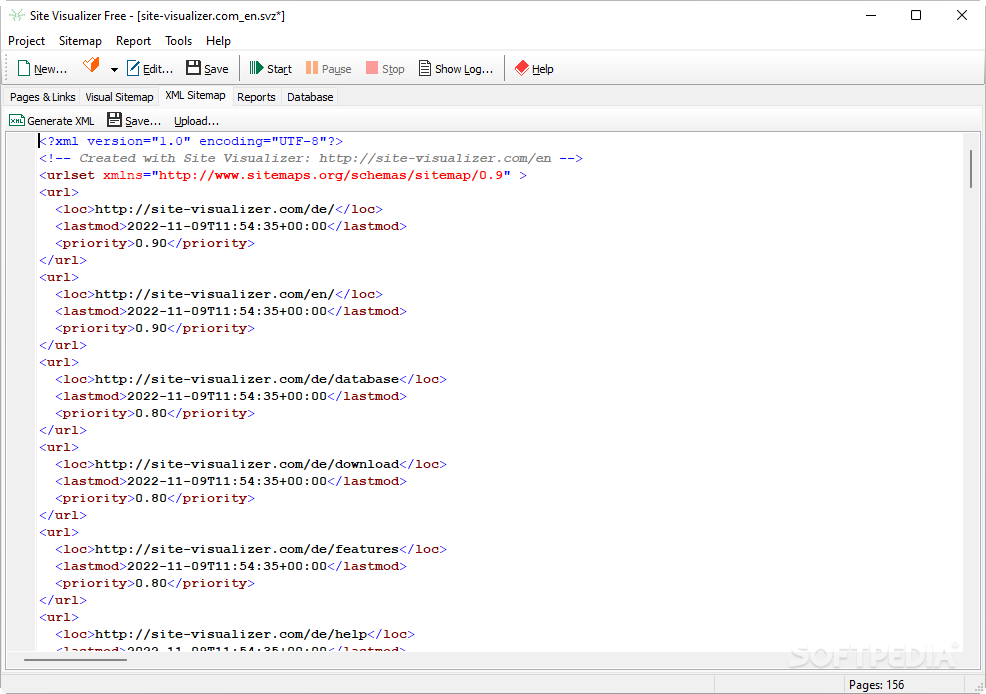Click the orange Open project icon
The width and height of the screenshot is (986, 694).
pyautogui.click(x=92, y=64)
